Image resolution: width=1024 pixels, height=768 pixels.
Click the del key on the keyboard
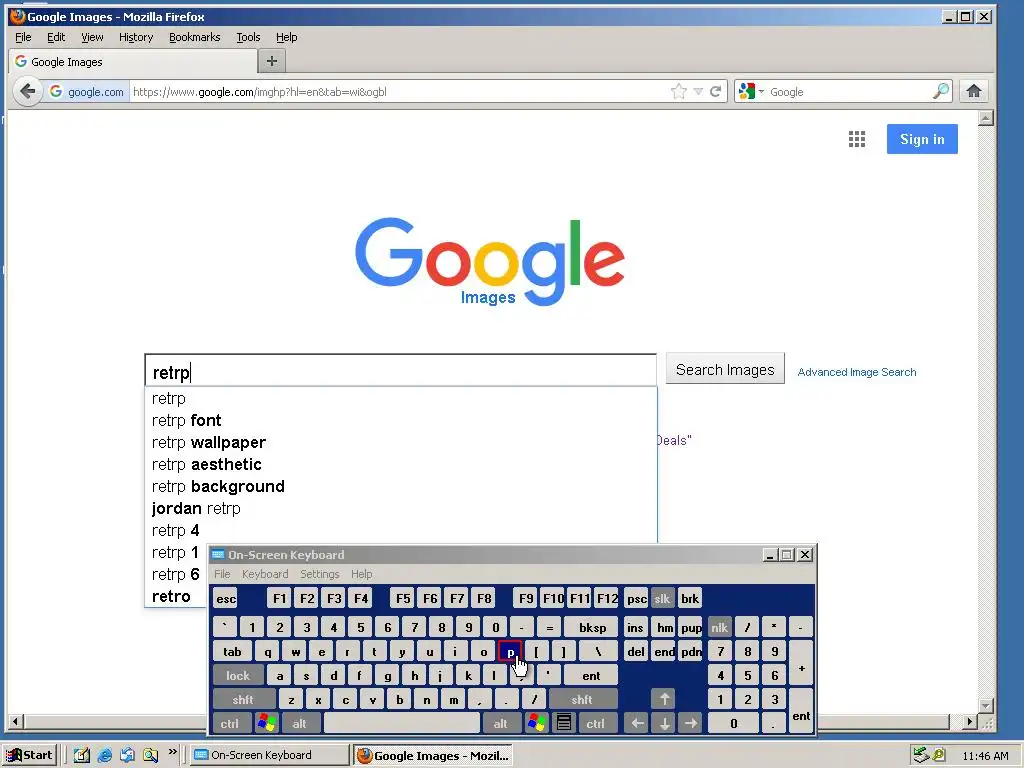635,652
